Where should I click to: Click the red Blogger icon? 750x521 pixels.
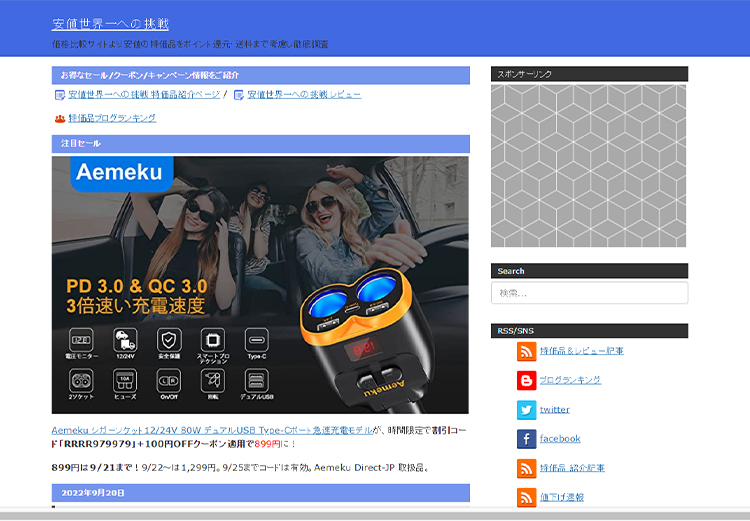pos(526,380)
